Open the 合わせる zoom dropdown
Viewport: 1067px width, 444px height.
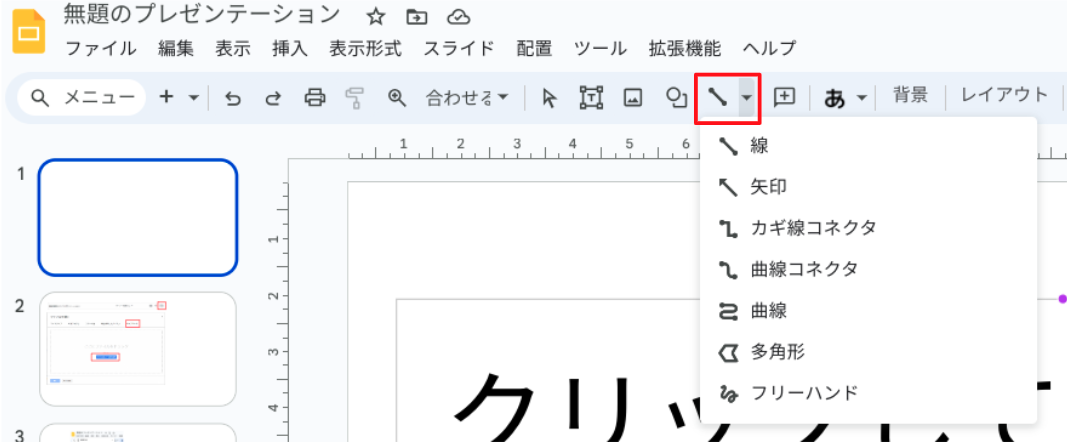(467, 98)
